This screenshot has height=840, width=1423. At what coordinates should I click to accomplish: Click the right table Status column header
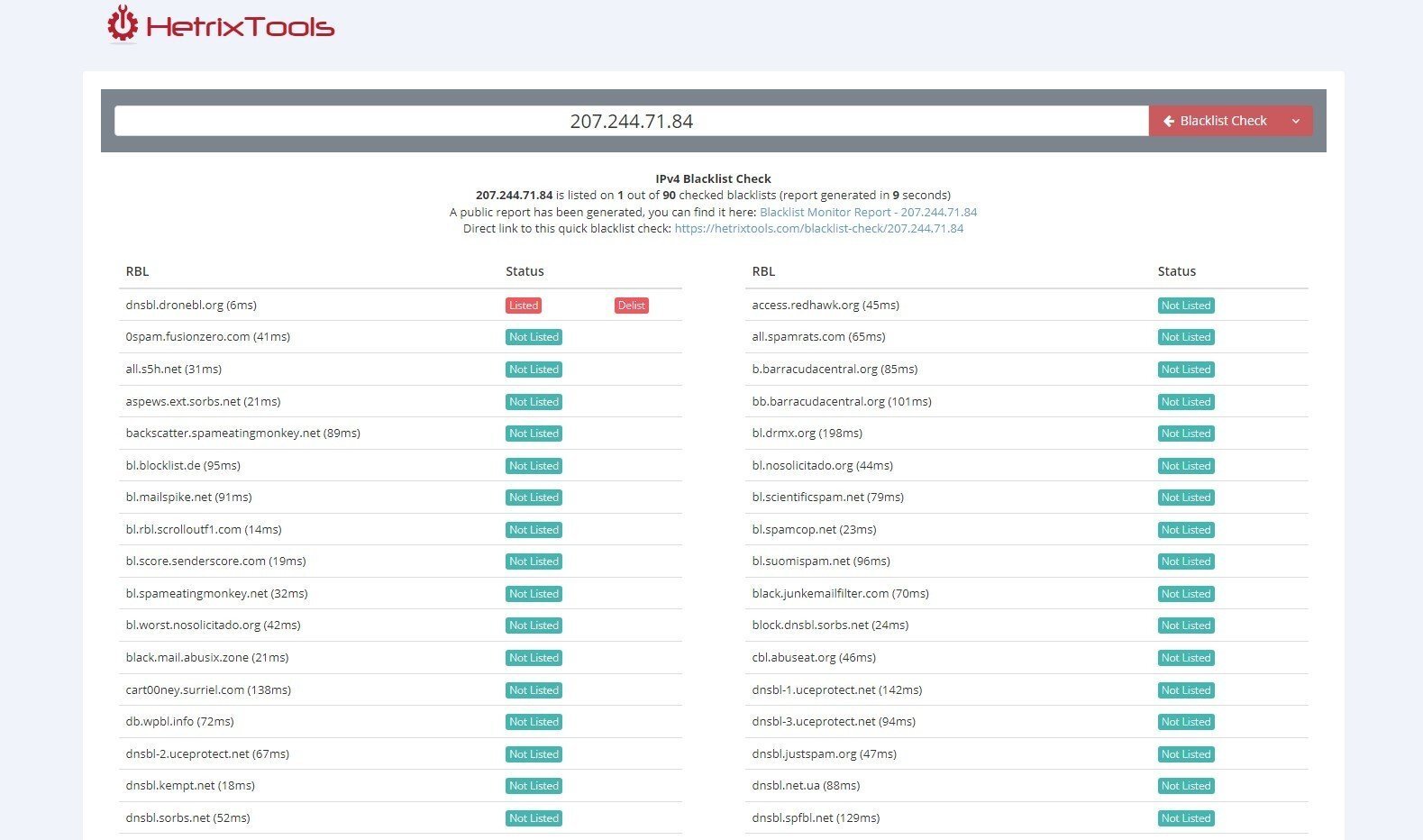point(1177,271)
